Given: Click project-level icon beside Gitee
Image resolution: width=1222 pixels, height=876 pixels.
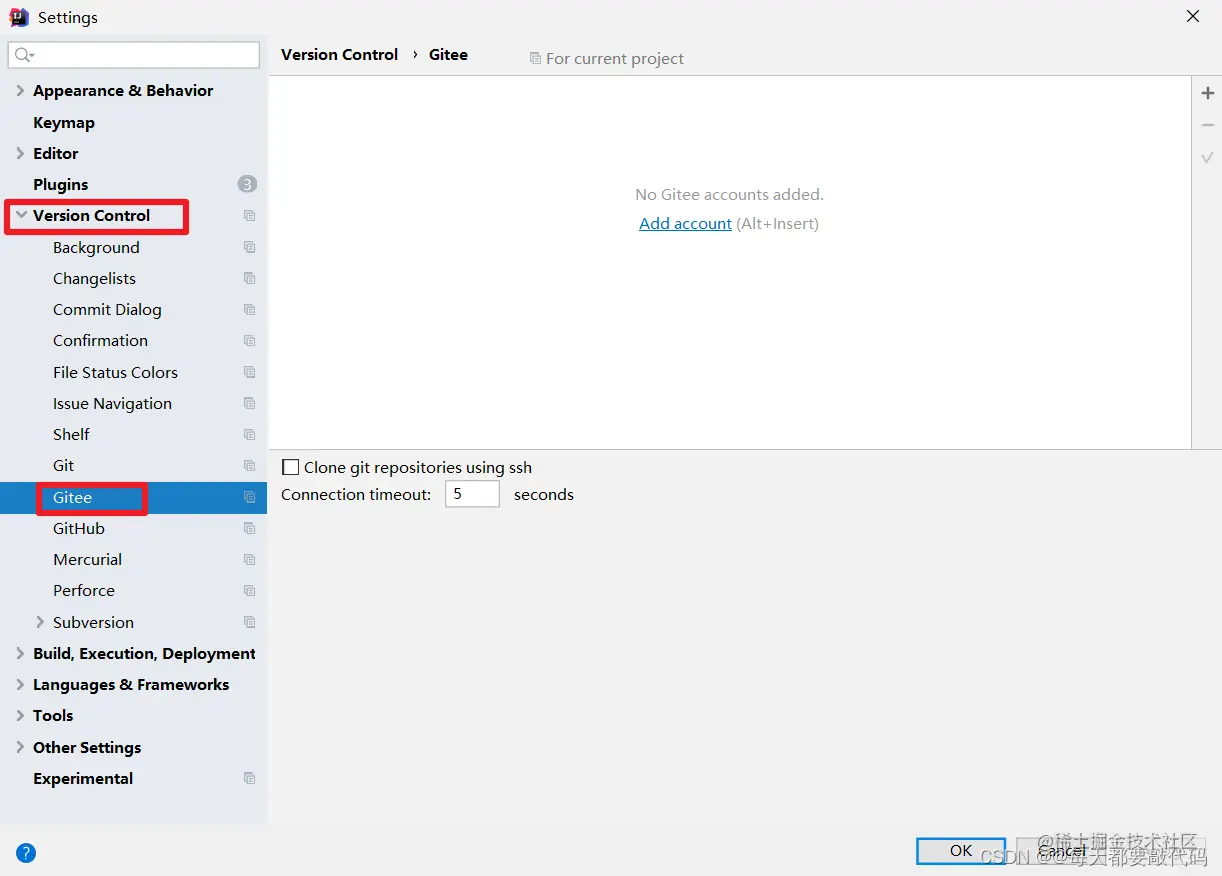Looking at the screenshot, I should 249,497.
